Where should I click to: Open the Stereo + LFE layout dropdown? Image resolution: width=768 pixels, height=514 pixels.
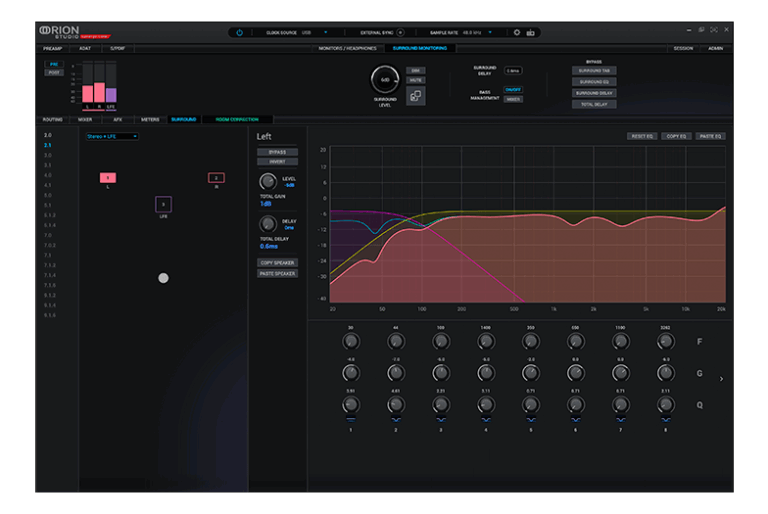(x=112, y=136)
